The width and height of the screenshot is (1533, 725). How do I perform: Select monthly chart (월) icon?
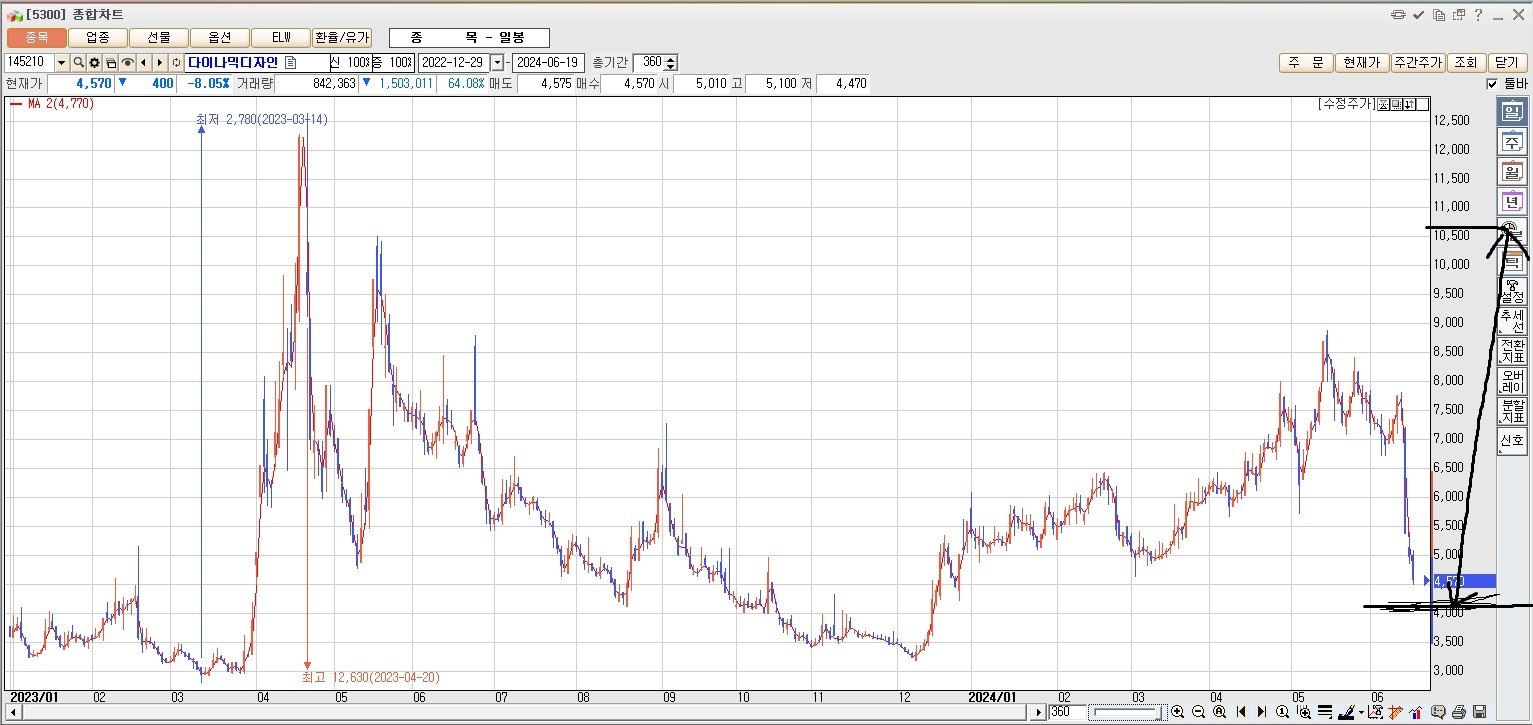pos(1511,172)
